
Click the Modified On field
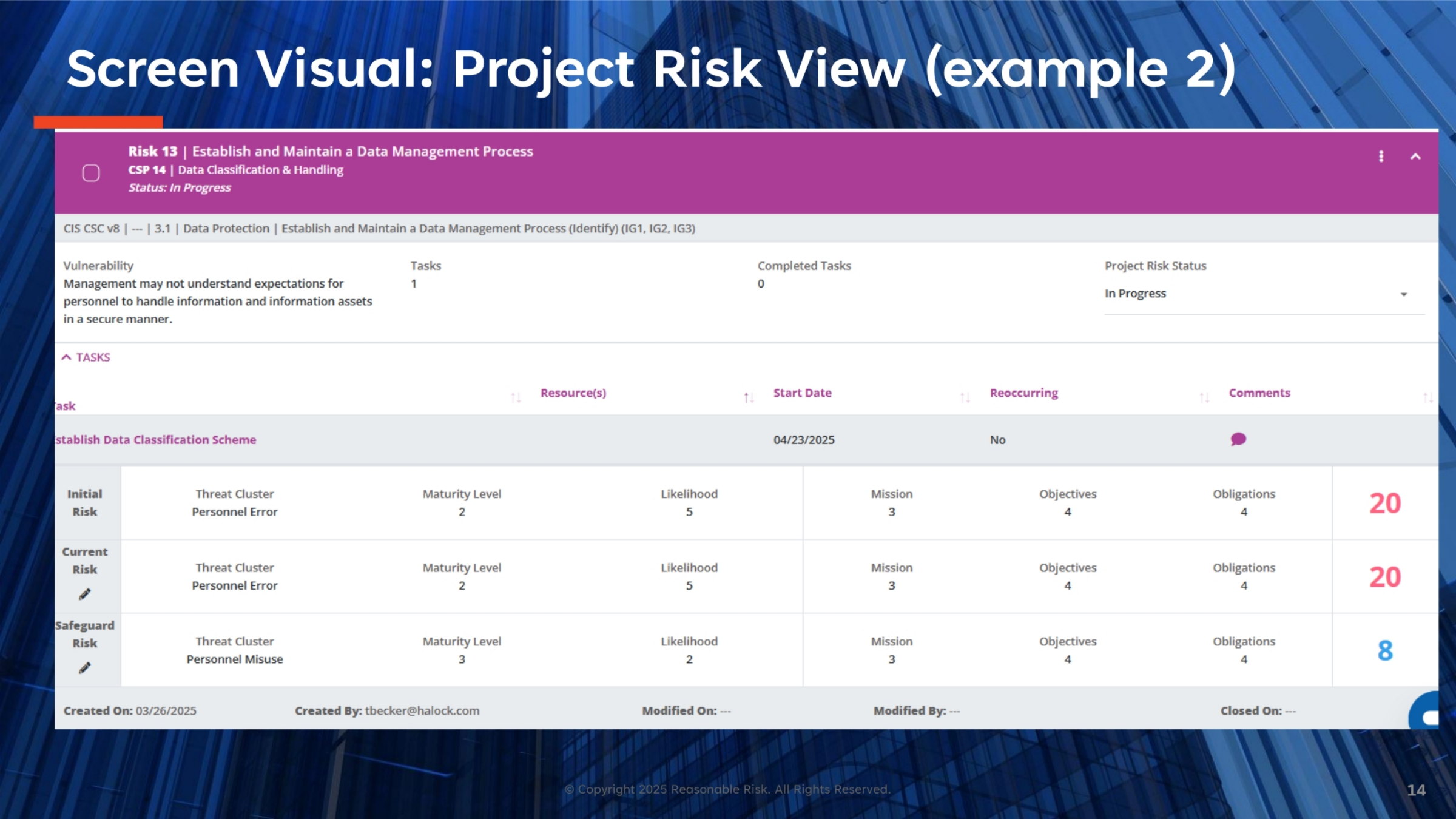click(686, 711)
